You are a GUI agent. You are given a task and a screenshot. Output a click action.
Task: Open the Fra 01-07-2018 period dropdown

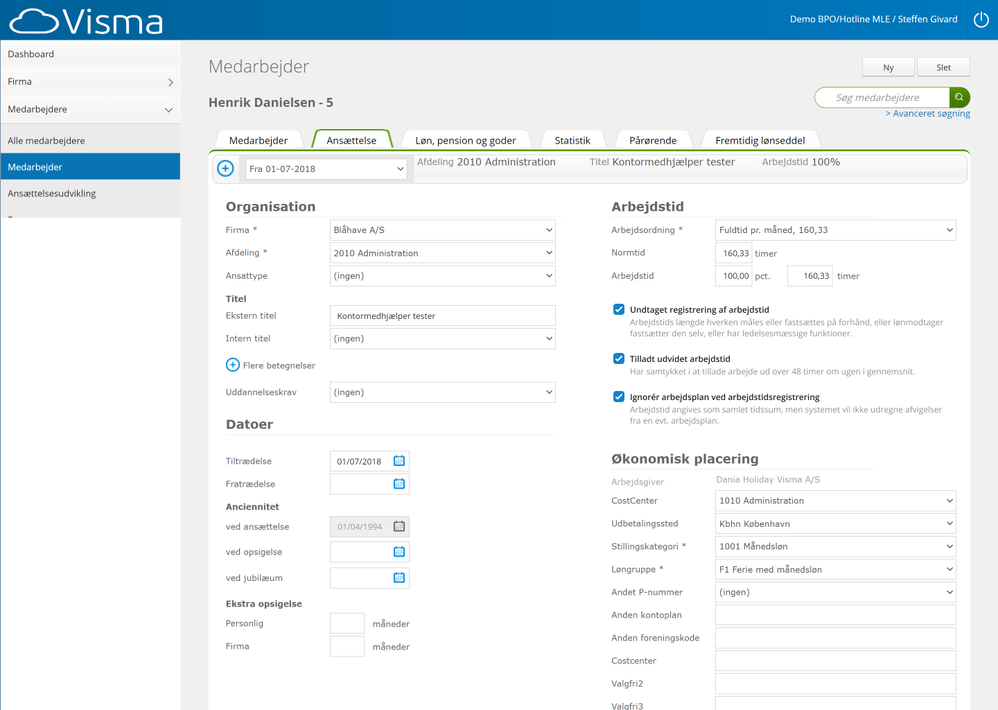[327, 169]
